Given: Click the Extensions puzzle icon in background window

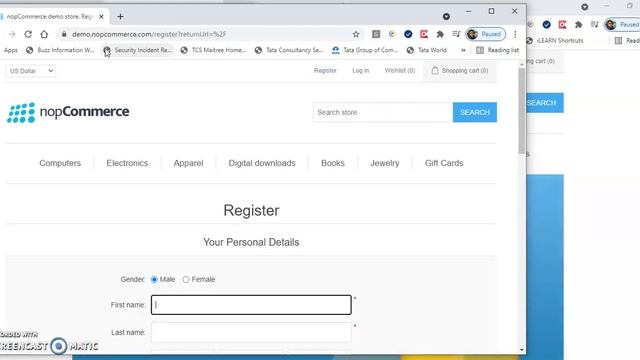Looking at the screenshot, I should coord(578,25).
